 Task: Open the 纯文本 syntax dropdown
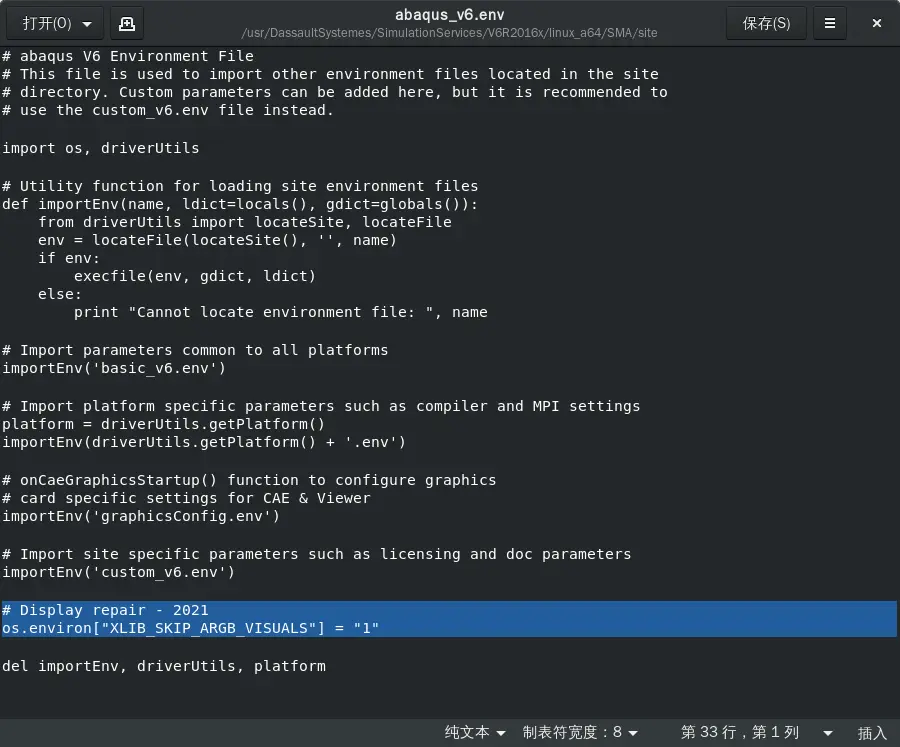475,732
